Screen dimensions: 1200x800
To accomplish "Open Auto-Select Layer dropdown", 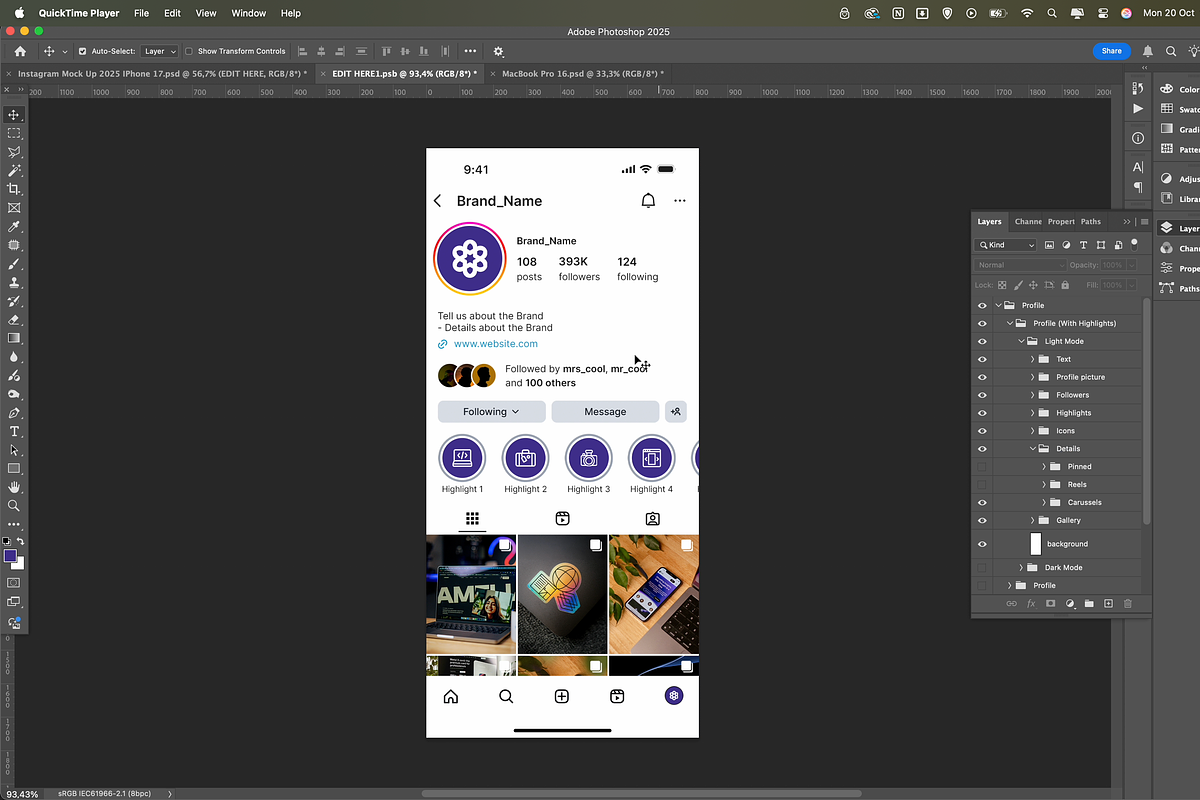I will click(159, 51).
